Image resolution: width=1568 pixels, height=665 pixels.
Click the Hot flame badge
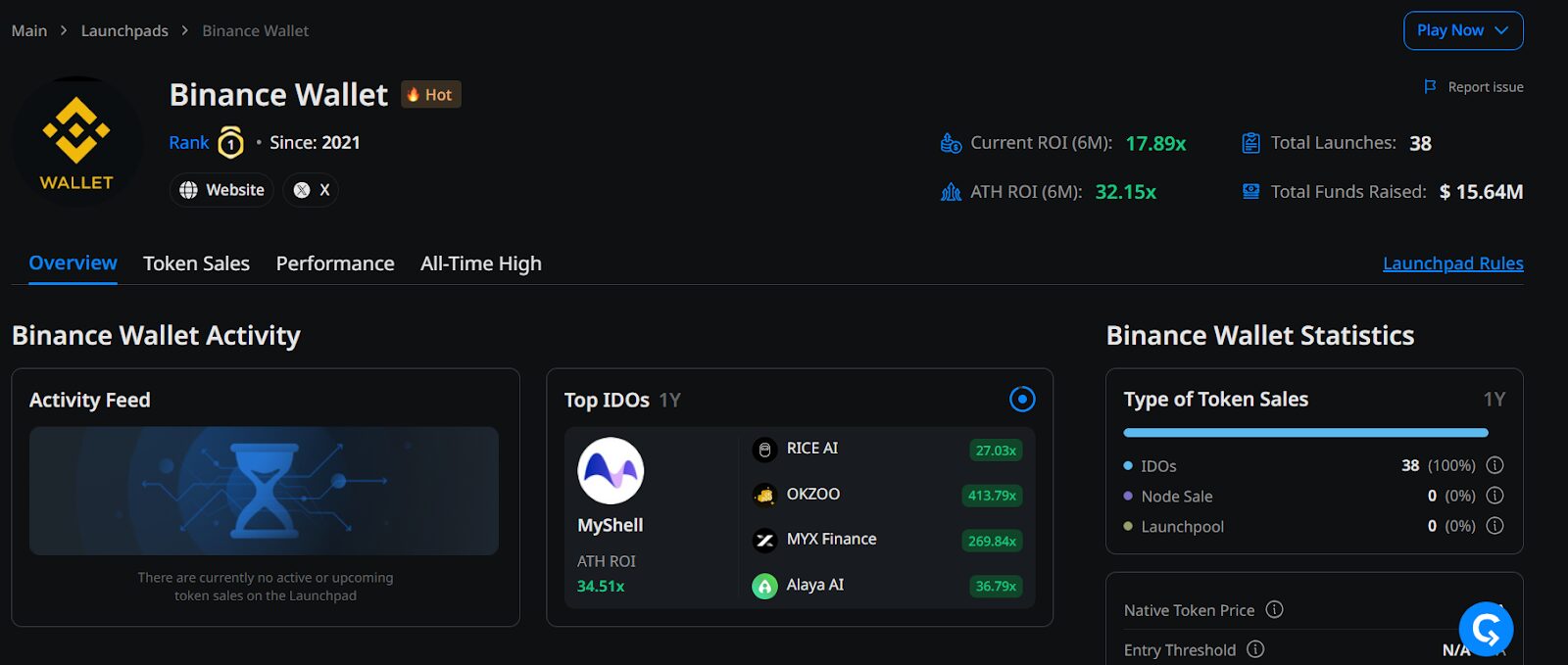click(430, 95)
